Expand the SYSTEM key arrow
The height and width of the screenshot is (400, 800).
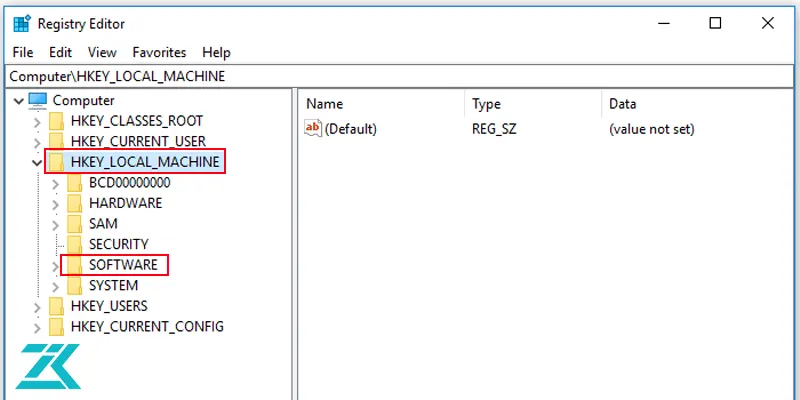[x=56, y=286]
